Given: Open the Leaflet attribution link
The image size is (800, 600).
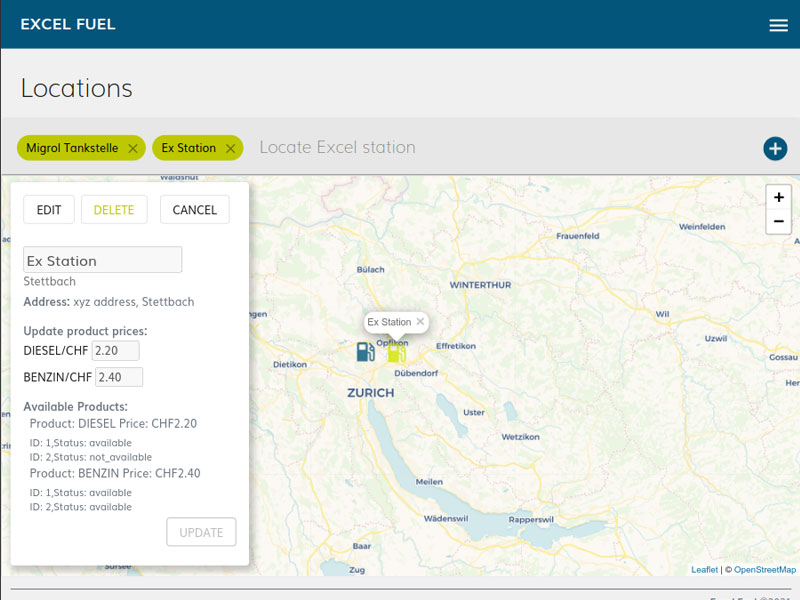Looking at the screenshot, I should [704, 569].
